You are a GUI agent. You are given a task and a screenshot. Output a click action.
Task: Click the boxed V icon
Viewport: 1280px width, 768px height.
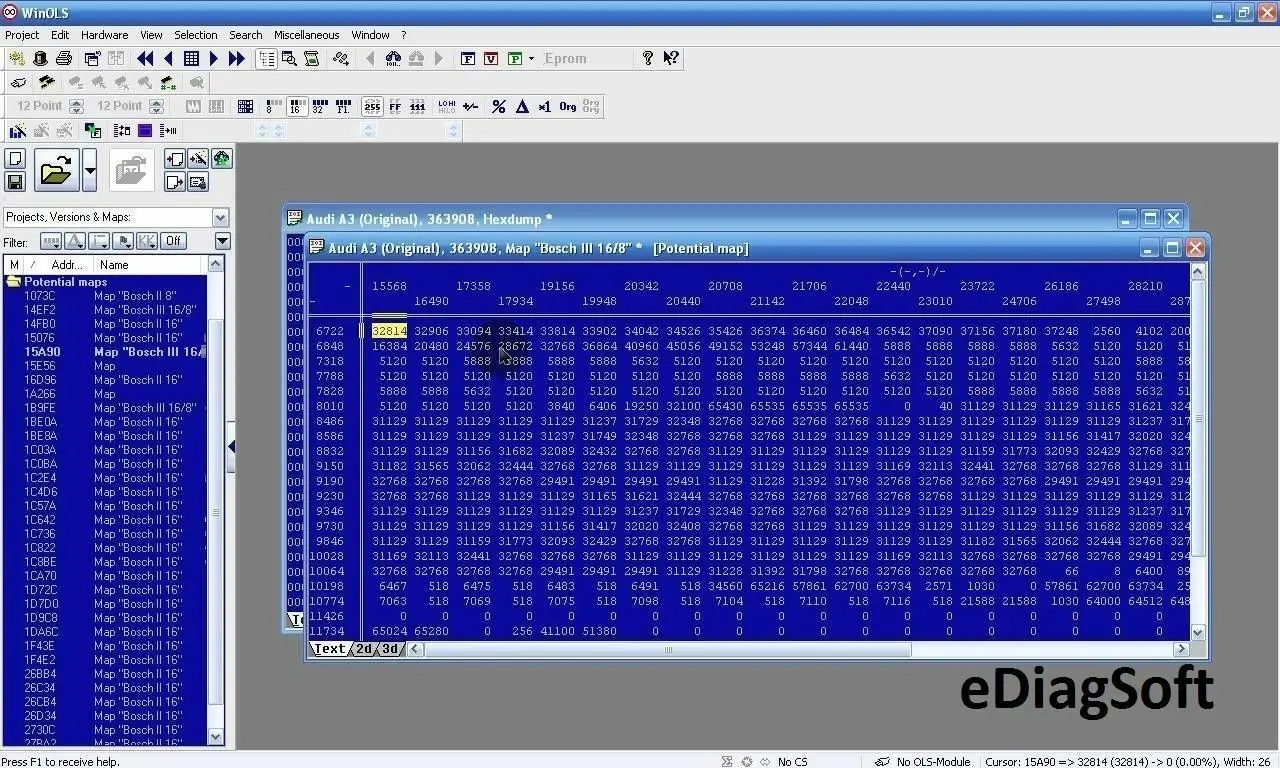coord(491,59)
